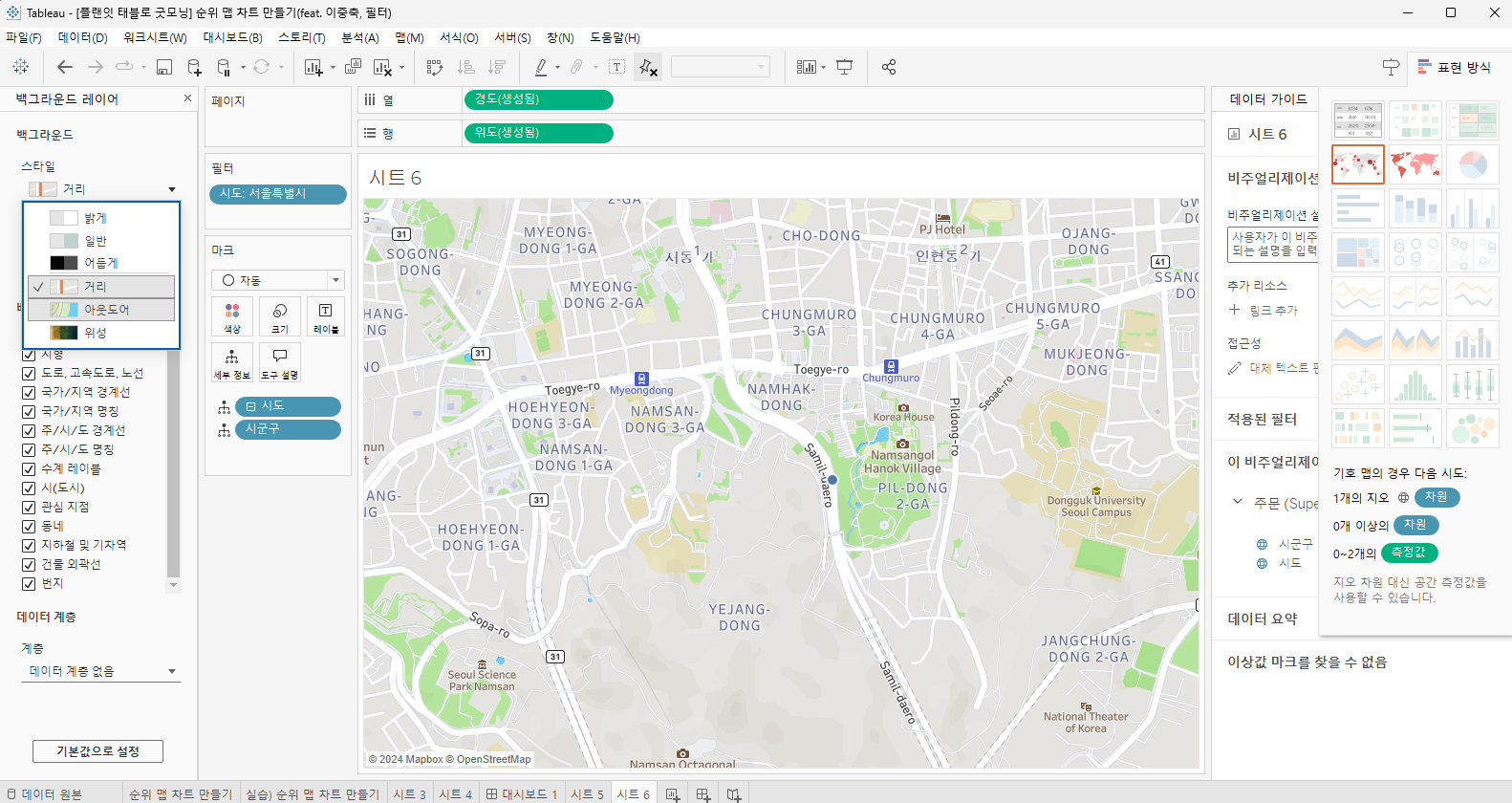Click the 기본값으로 설정 button
The image size is (1512, 803).
tap(97, 751)
